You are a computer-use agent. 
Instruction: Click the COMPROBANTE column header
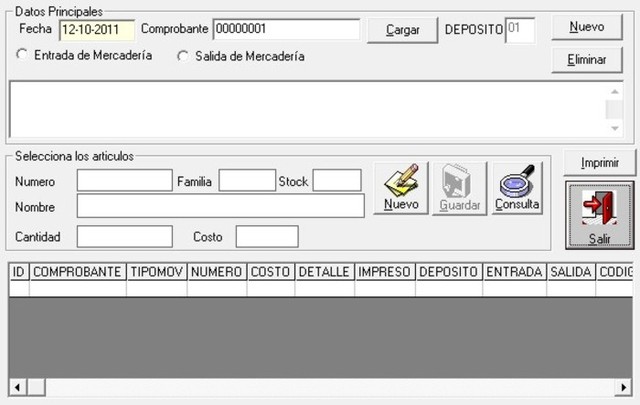tap(78, 272)
